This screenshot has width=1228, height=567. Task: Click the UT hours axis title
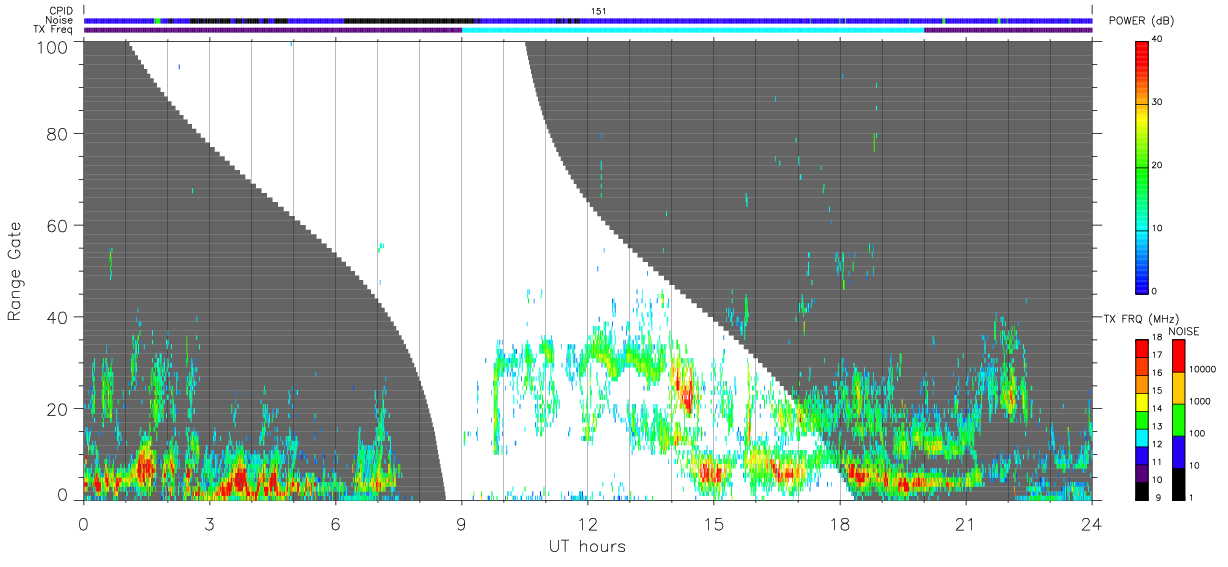coord(587,546)
